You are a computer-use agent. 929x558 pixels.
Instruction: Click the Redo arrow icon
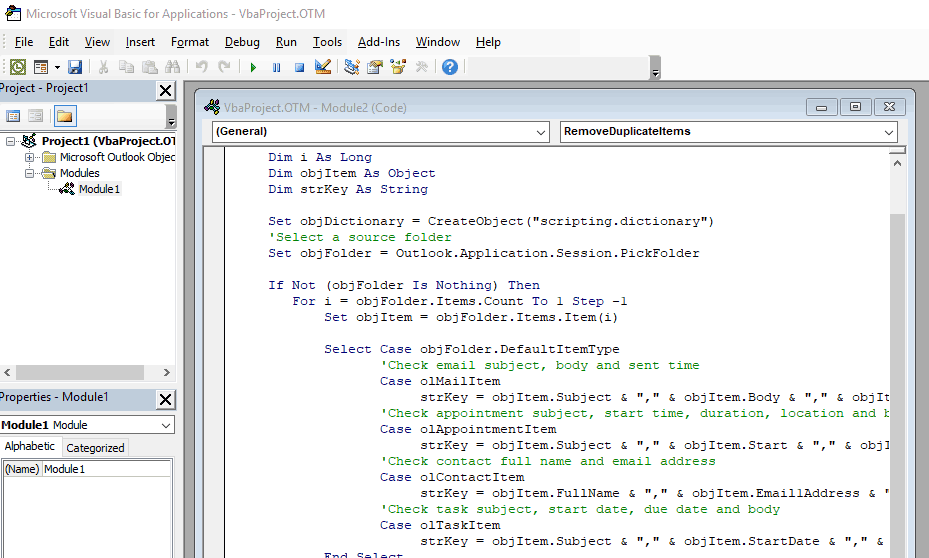pyautogui.click(x=224, y=67)
